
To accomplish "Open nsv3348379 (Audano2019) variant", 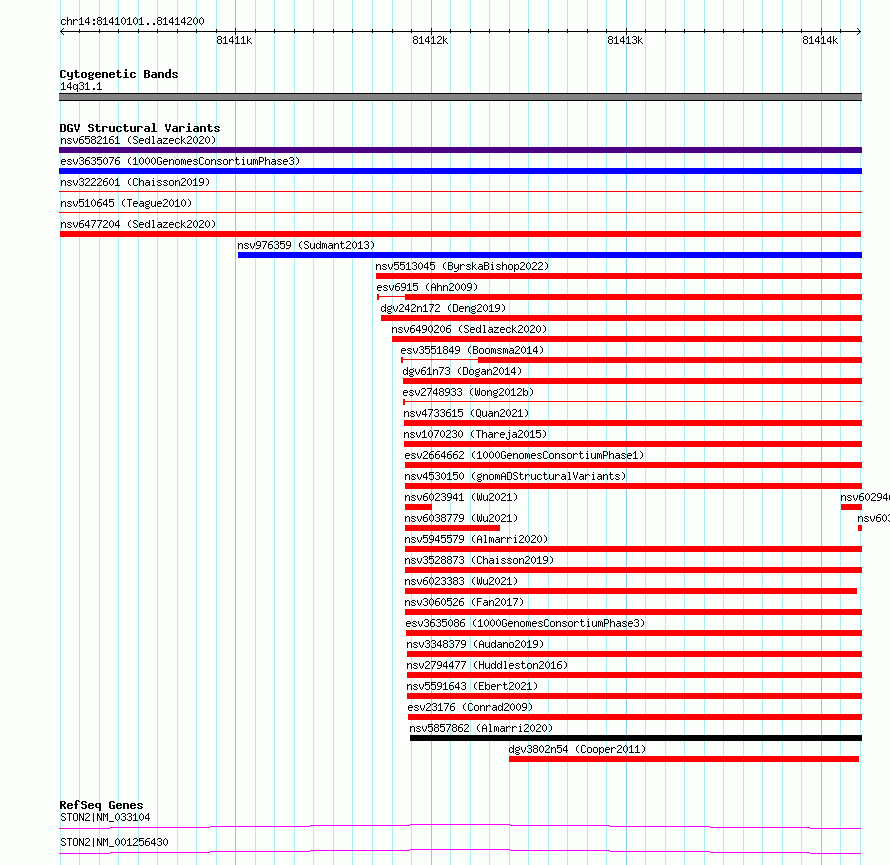I will 475,644.
